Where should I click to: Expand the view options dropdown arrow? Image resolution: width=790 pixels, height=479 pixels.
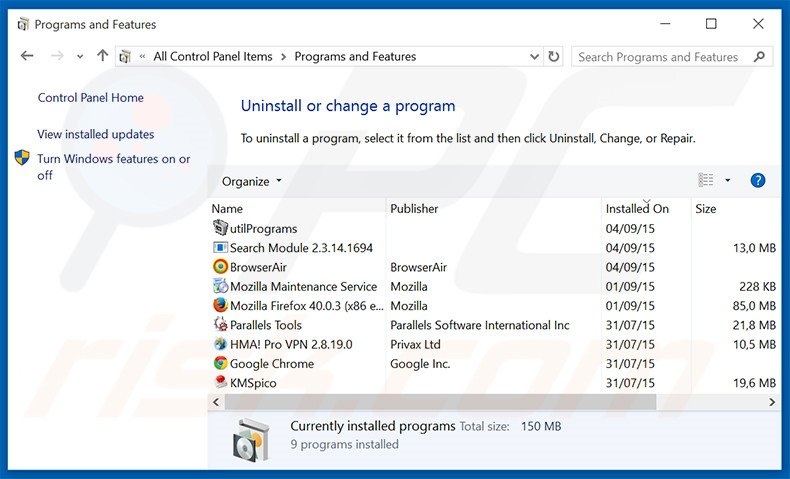point(728,180)
